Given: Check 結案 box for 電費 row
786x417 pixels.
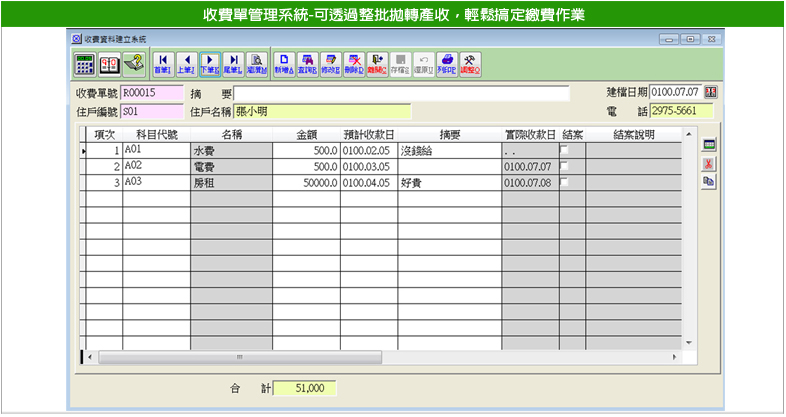Looking at the screenshot, I should coord(564,167).
